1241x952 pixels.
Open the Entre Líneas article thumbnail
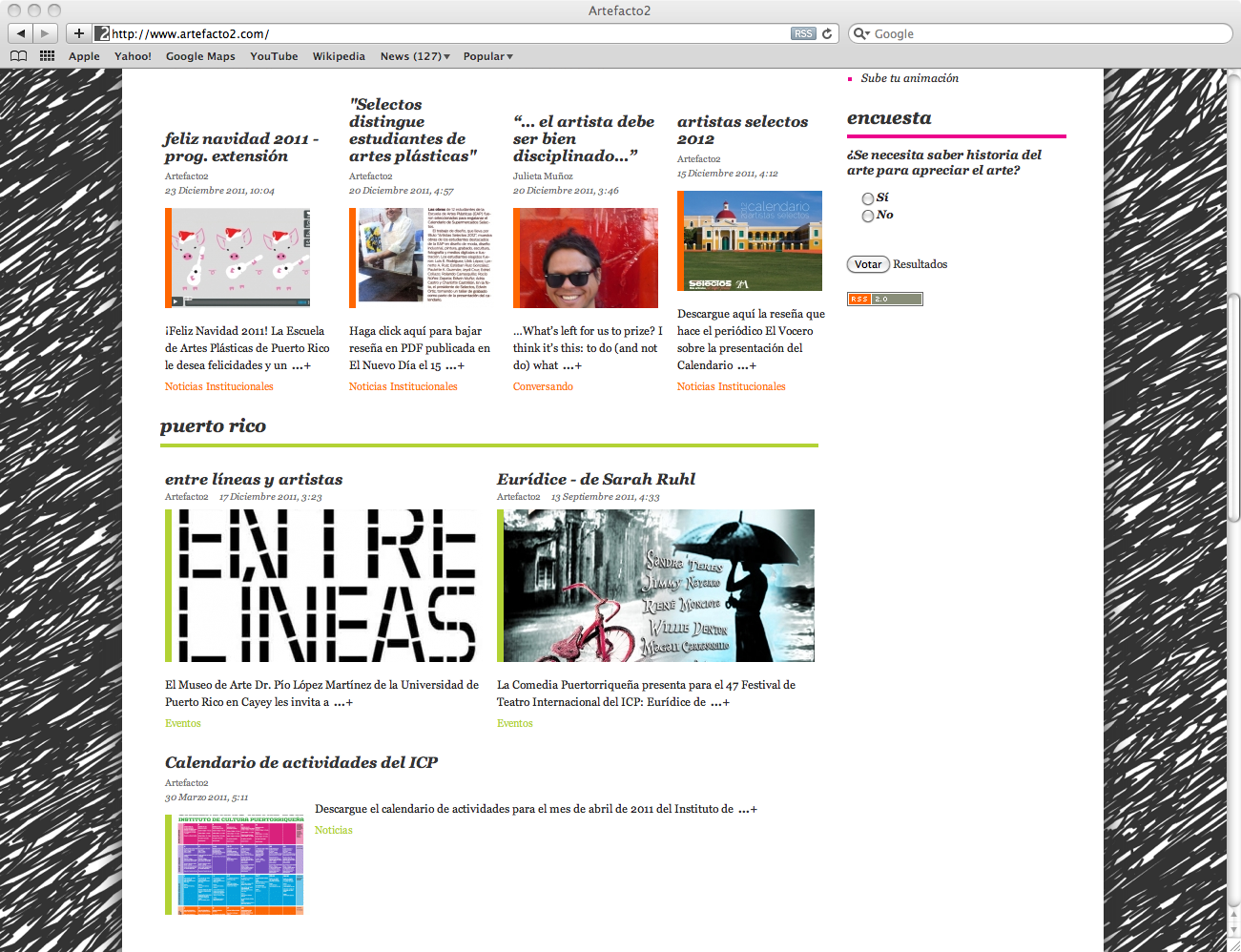(324, 586)
